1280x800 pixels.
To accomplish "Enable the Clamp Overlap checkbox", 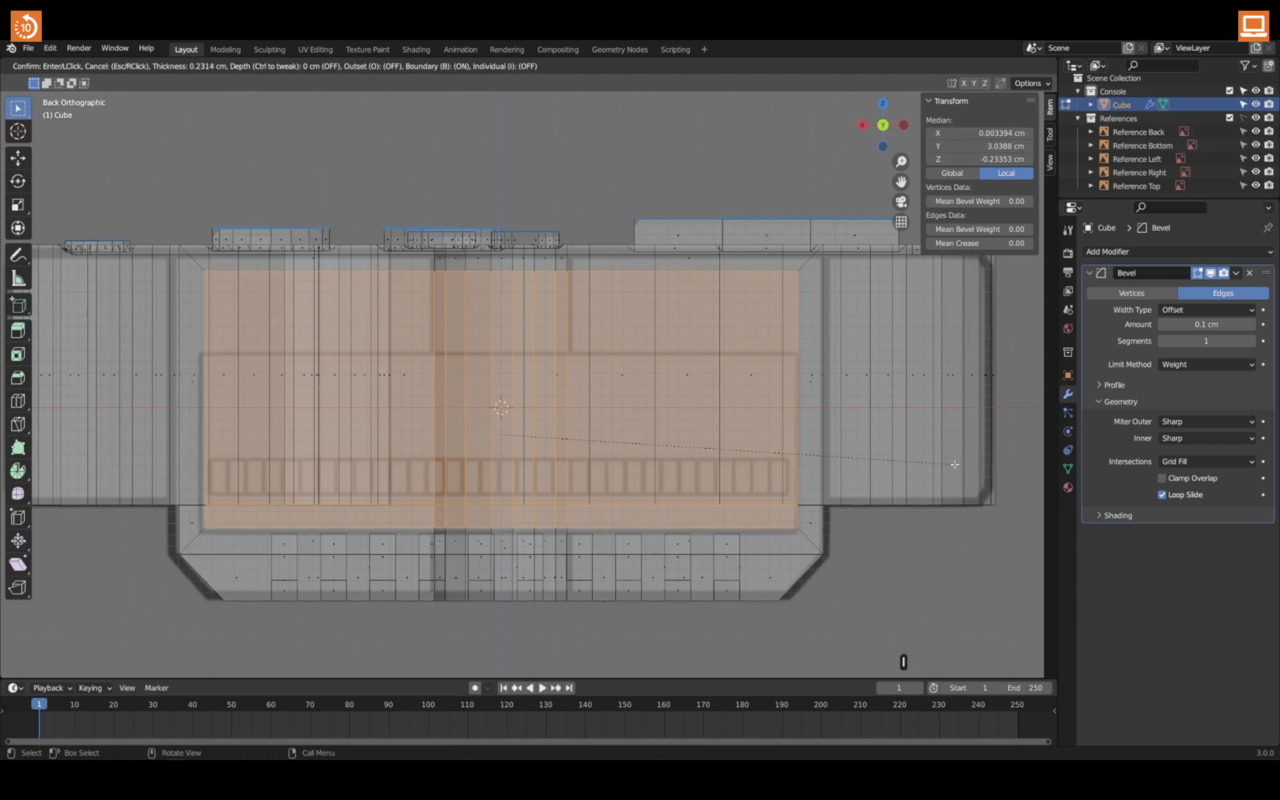I will [1162, 478].
